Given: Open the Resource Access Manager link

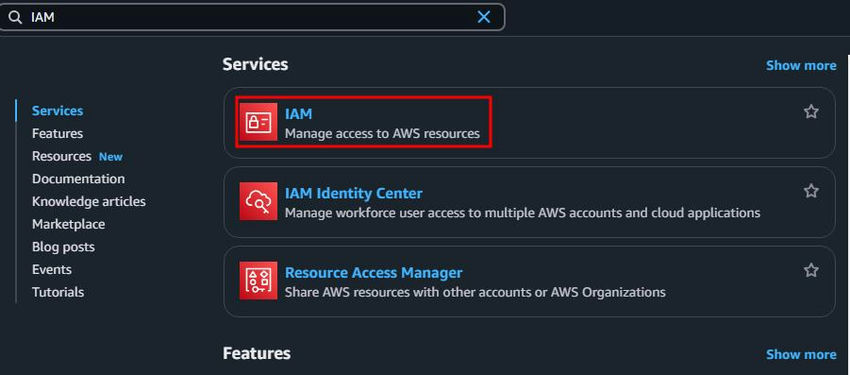Looking at the screenshot, I should (374, 273).
